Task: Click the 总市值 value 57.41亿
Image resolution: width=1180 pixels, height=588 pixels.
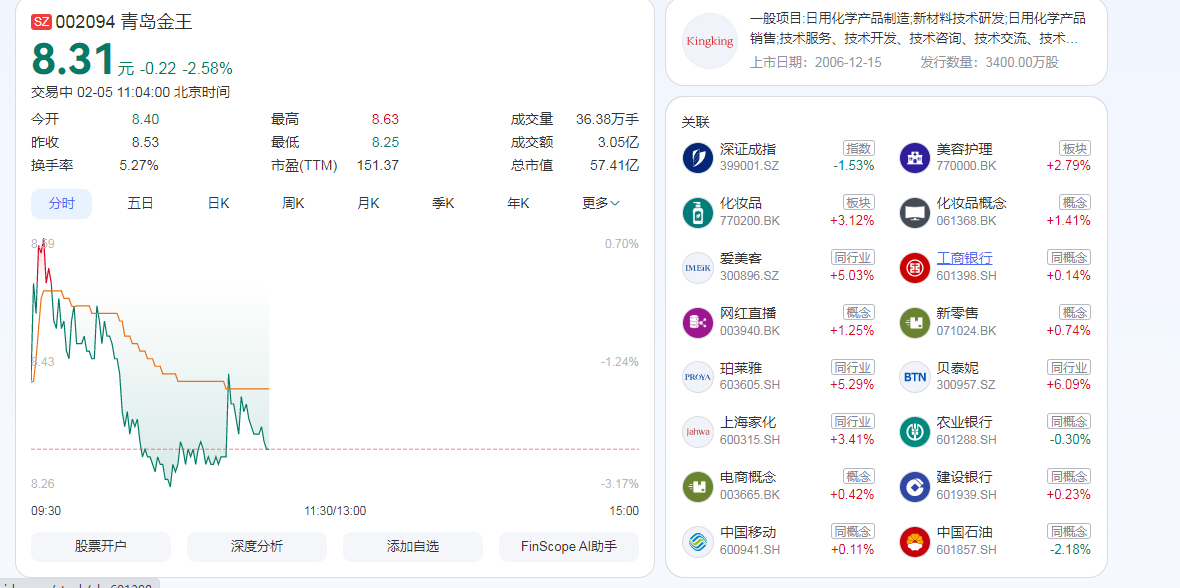Action: coord(614,165)
